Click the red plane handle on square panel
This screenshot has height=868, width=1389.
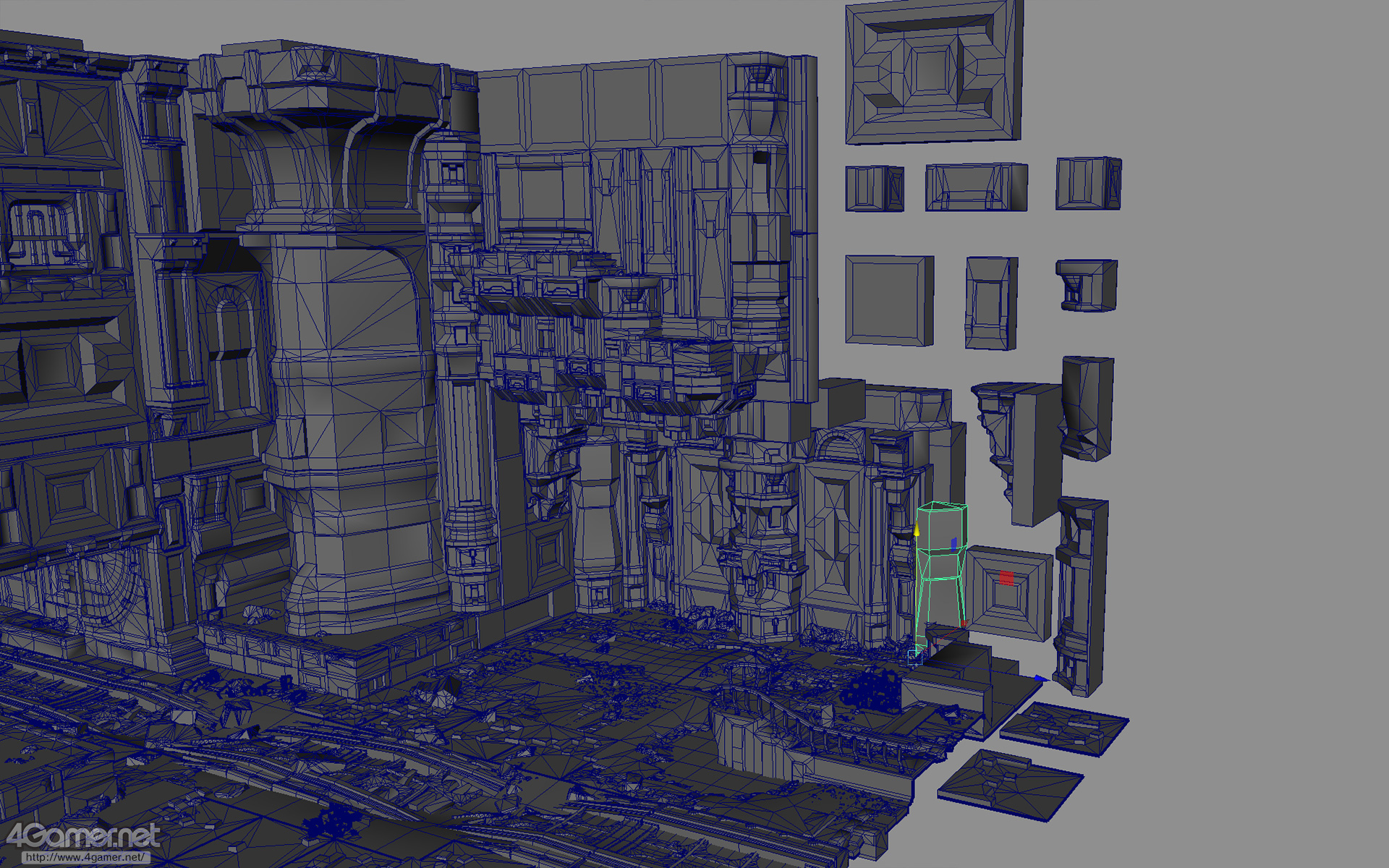[x=1005, y=577]
